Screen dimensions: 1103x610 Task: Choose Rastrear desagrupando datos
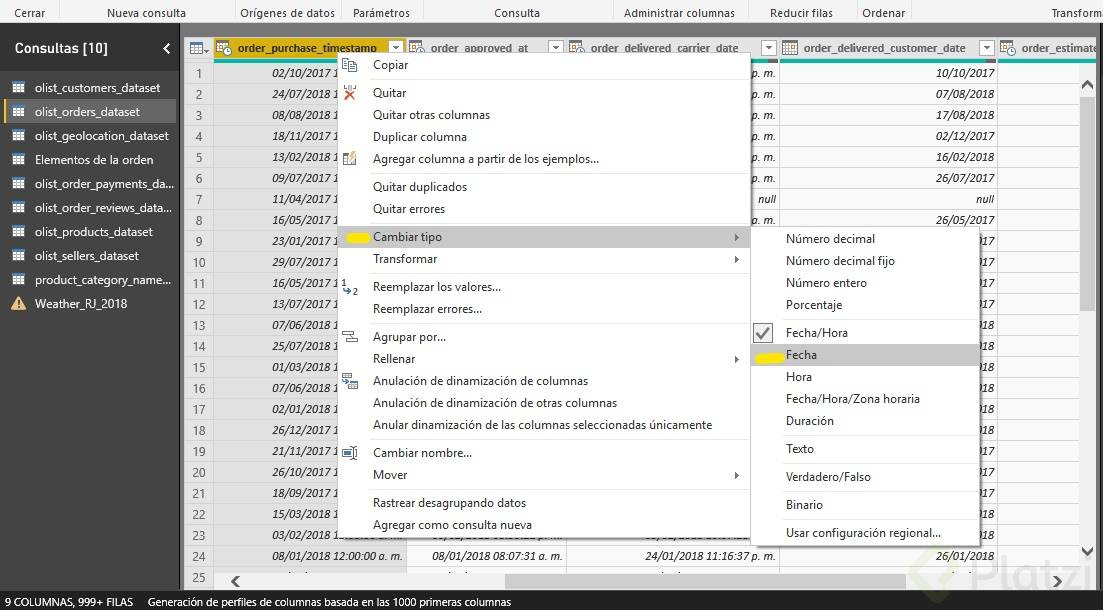click(450, 502)
